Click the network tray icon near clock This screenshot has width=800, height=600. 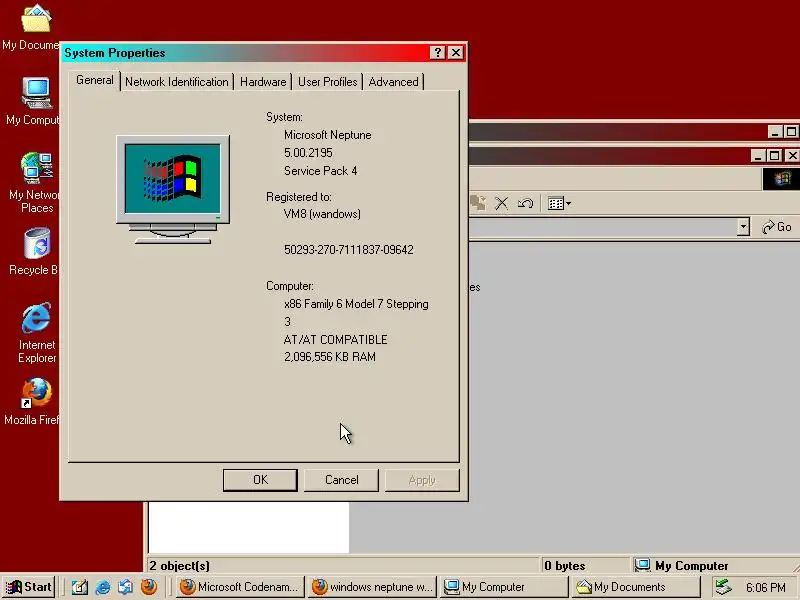722,587
